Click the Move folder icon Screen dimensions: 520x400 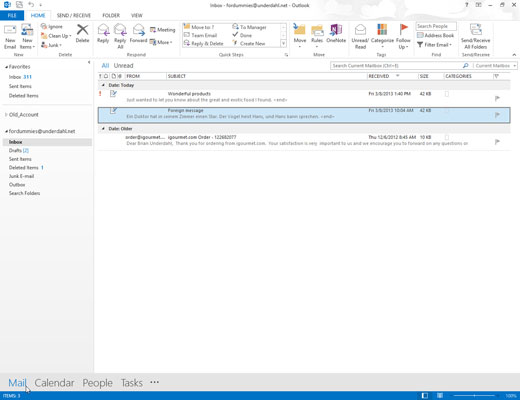(299, 30)
